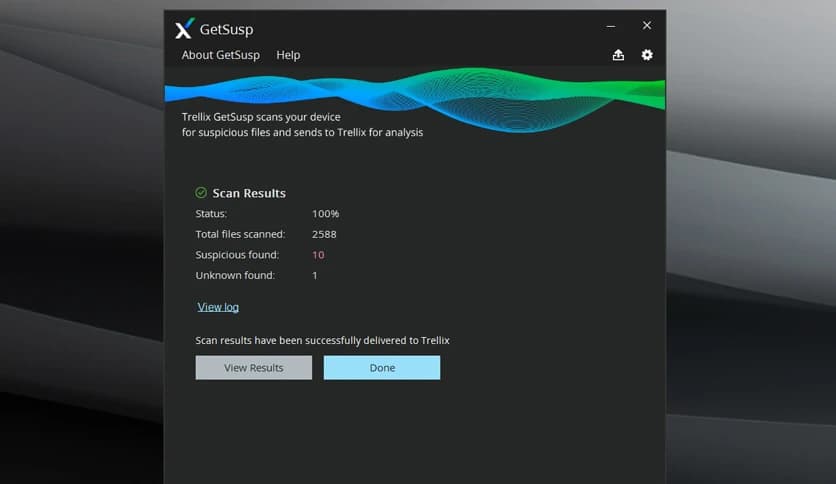Click the Done button
The width and height of the screenshot is (836, 484).
pos(382,368)
